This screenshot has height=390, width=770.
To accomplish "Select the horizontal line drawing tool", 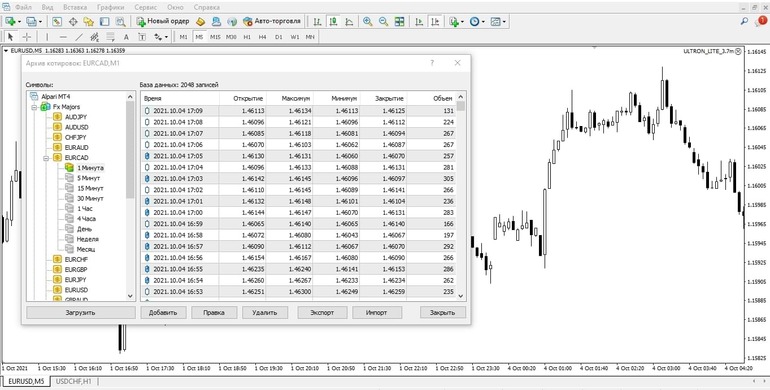I will tap(63, 37).
